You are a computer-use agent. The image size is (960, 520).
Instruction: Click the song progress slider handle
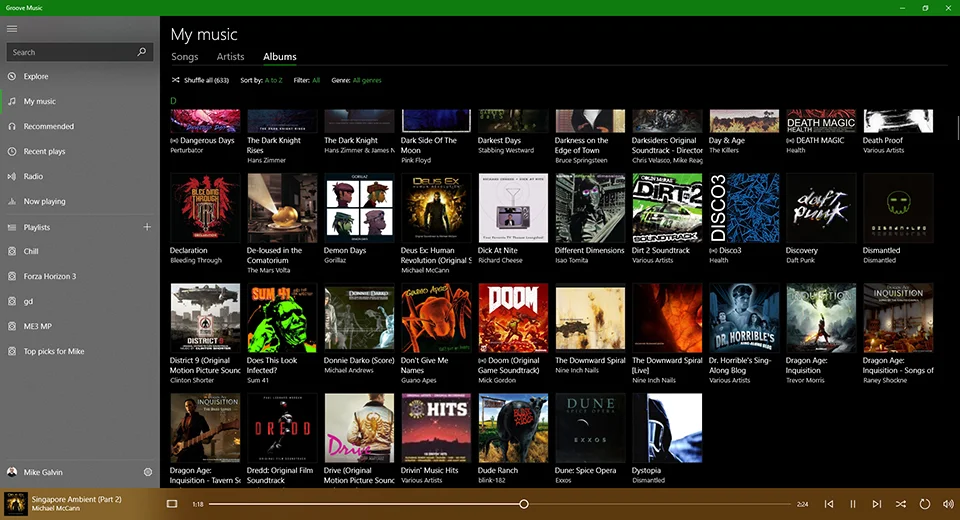[523, 504]
